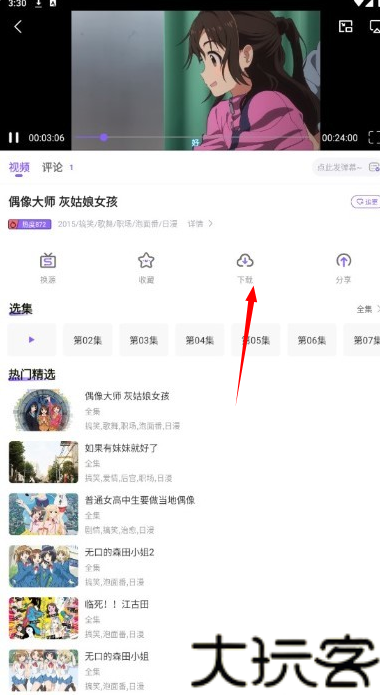
Task: Click the video progress slider knob
Action: coord(104,137)
